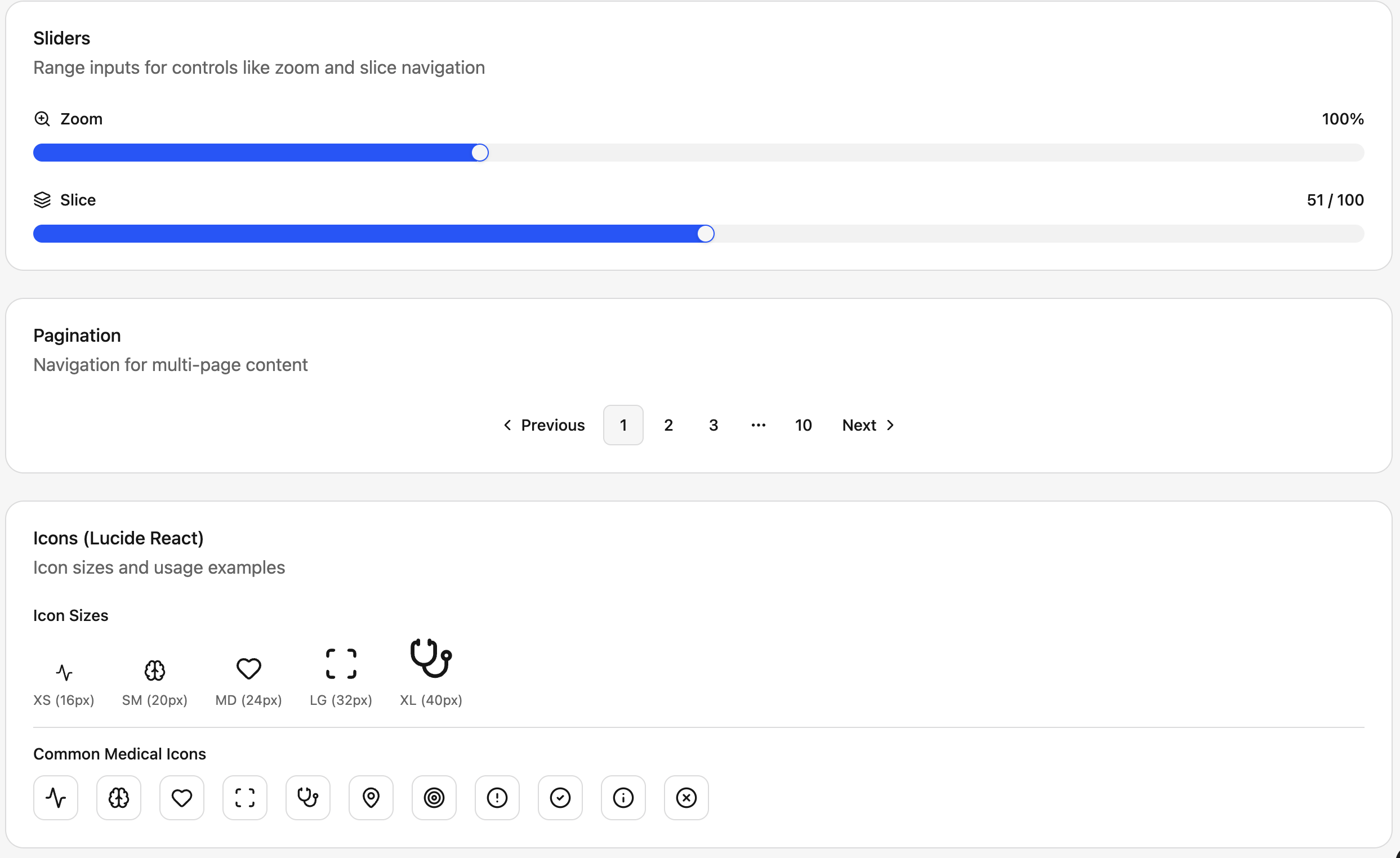1400x858 pixels.
Task: Jump to page 10 in pagination
Action: 803,424
